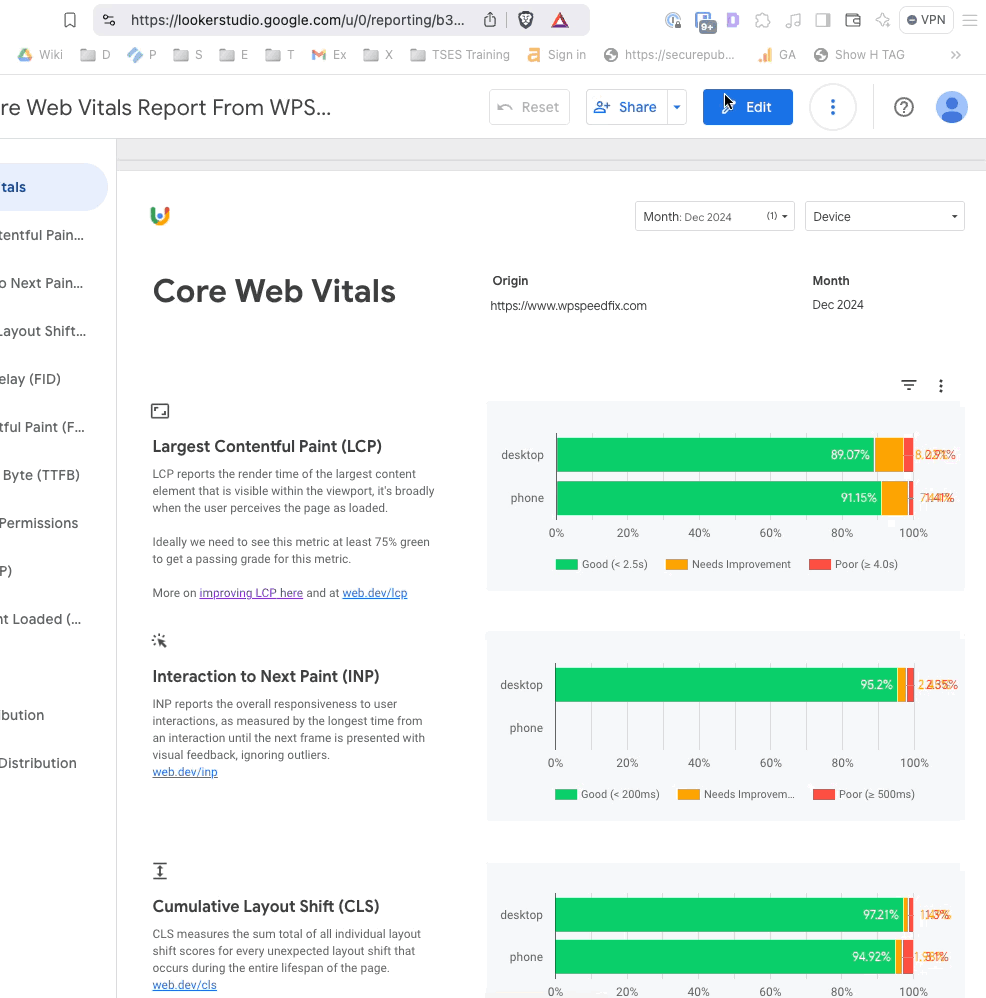Image resolution: width=986 pixels, height=998 pixels.
Task: Open the Brave Shields lion icon
Action: pos(526,20)
